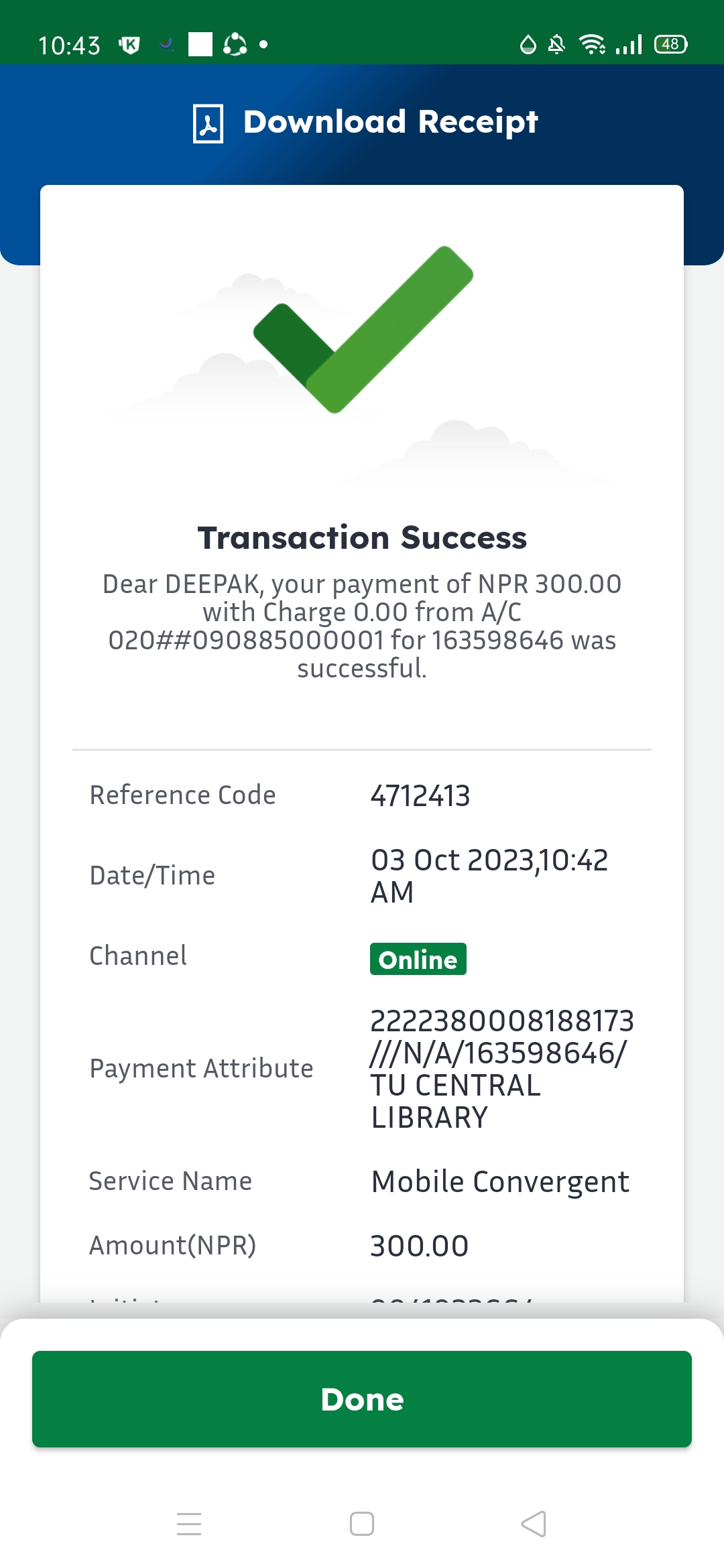Tap the Wi-Fi signal status icon
The width and height of the screenshot is (724, 1568).
pyautogui.click(x=592, y=44)
